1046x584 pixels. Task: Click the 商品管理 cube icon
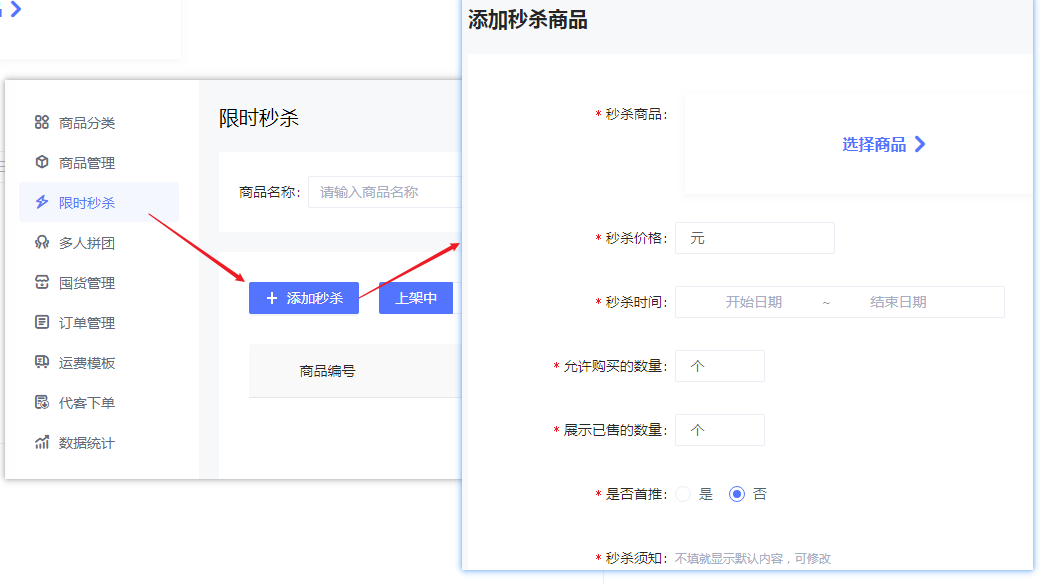pyautogui.click(x=41, y=162)
